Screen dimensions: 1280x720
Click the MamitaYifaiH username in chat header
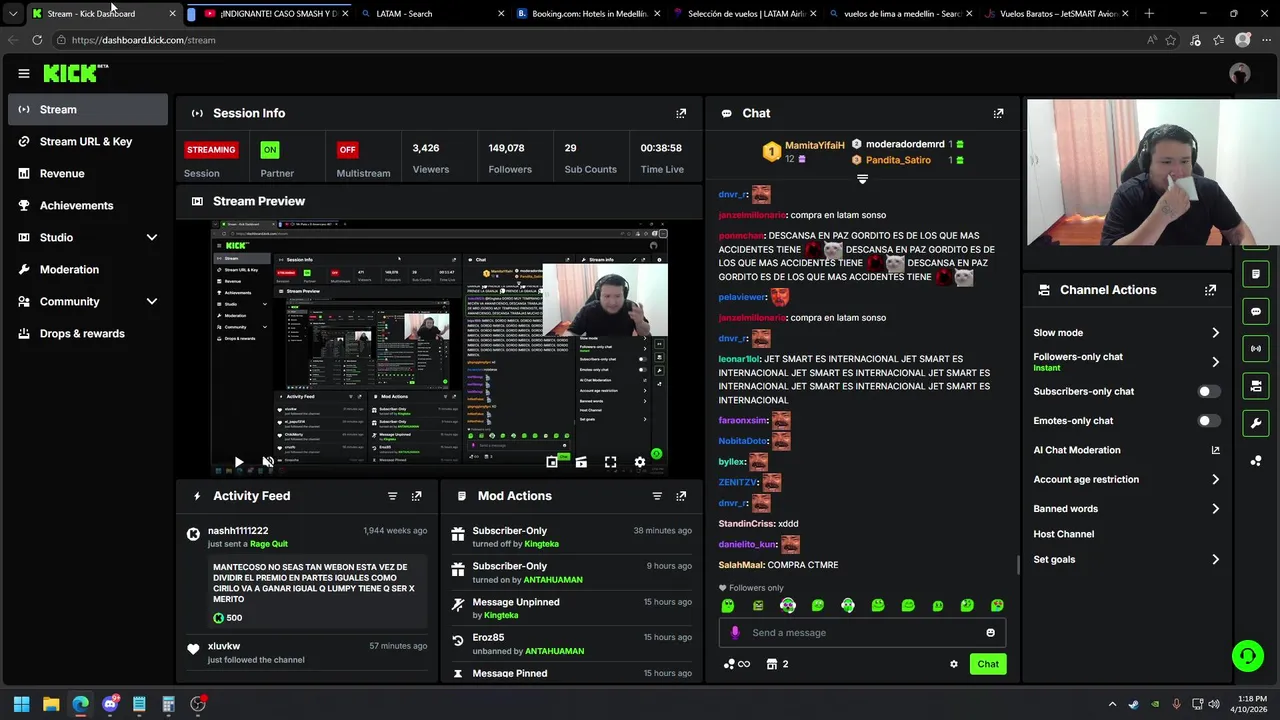(x=814, y=145)
